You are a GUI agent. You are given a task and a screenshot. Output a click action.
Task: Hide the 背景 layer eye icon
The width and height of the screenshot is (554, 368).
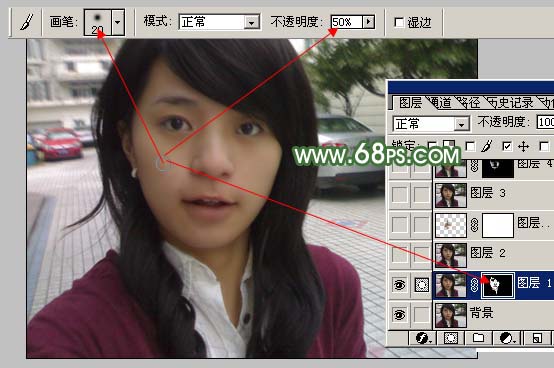coord(400,315)
